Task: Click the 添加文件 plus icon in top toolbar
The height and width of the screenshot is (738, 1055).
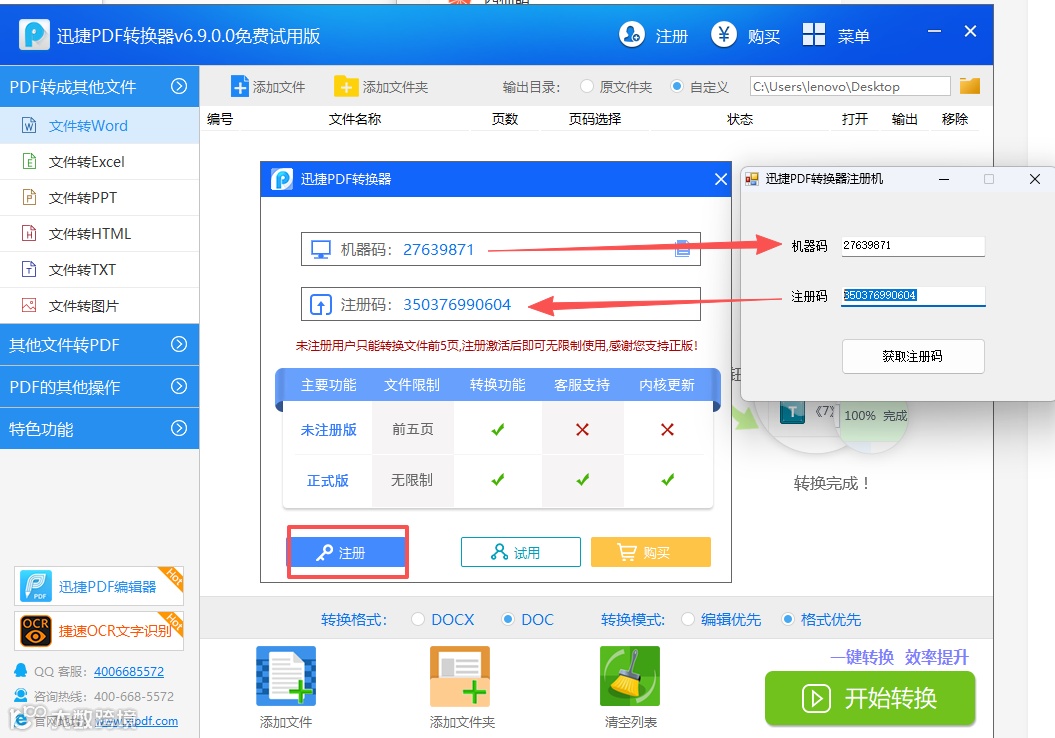Action: pyautogui.click(x=240, y=87)
